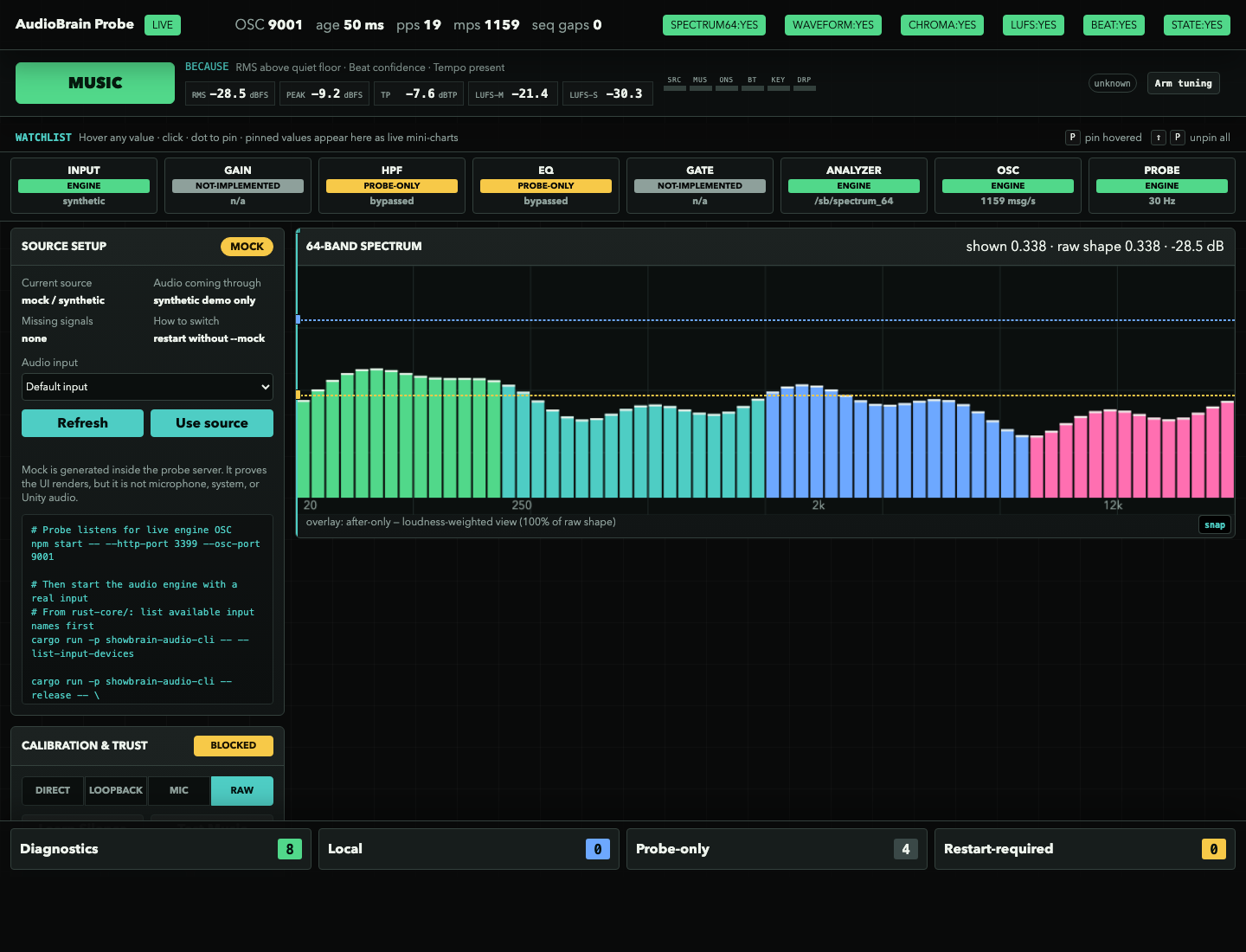Click the P pin hovered key hint
Viewport: 1246px width, 952px height.
pos(1072,137)
